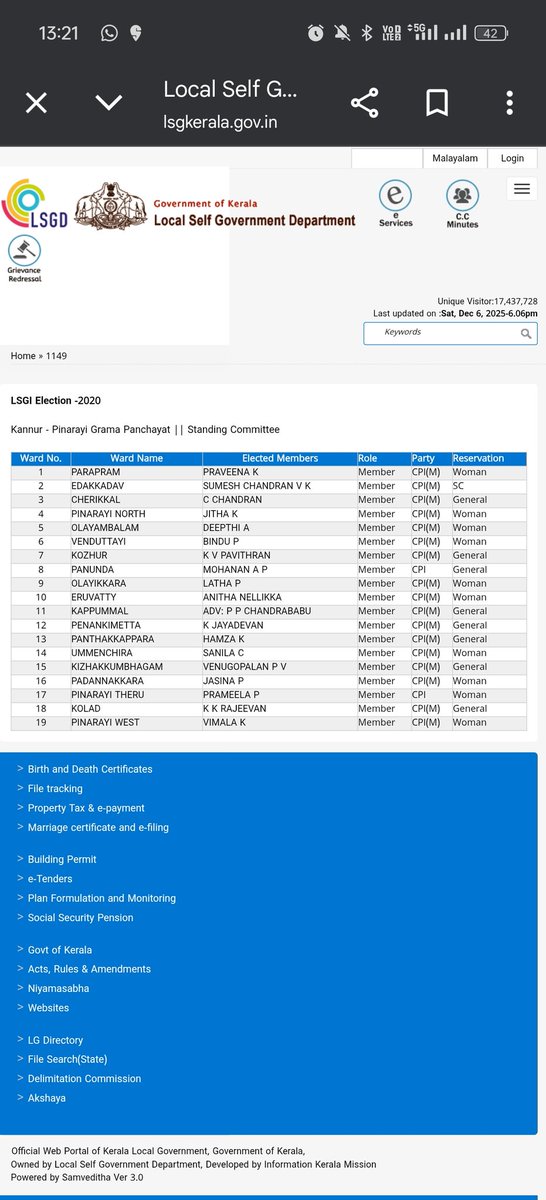546x1200 pixels.
Task: Open the C.C Minutes icon
Action: 462,204
